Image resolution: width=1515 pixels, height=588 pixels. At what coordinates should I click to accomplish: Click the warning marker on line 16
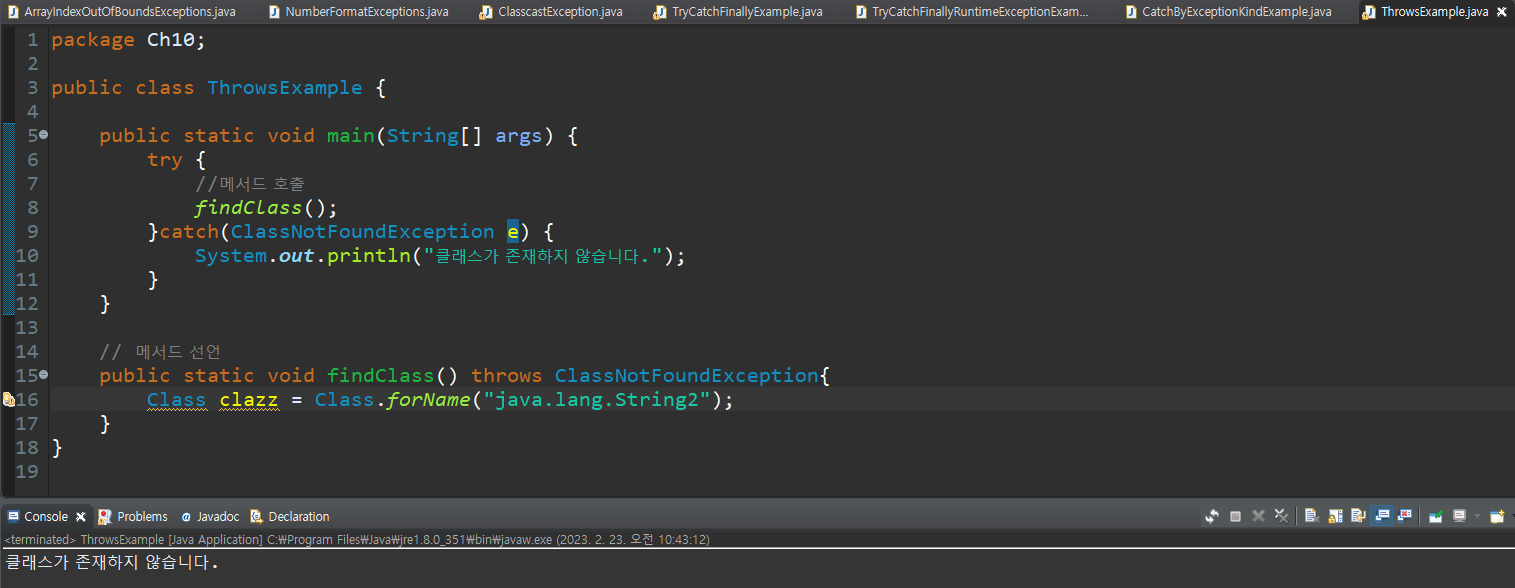[x=8, y=400]
